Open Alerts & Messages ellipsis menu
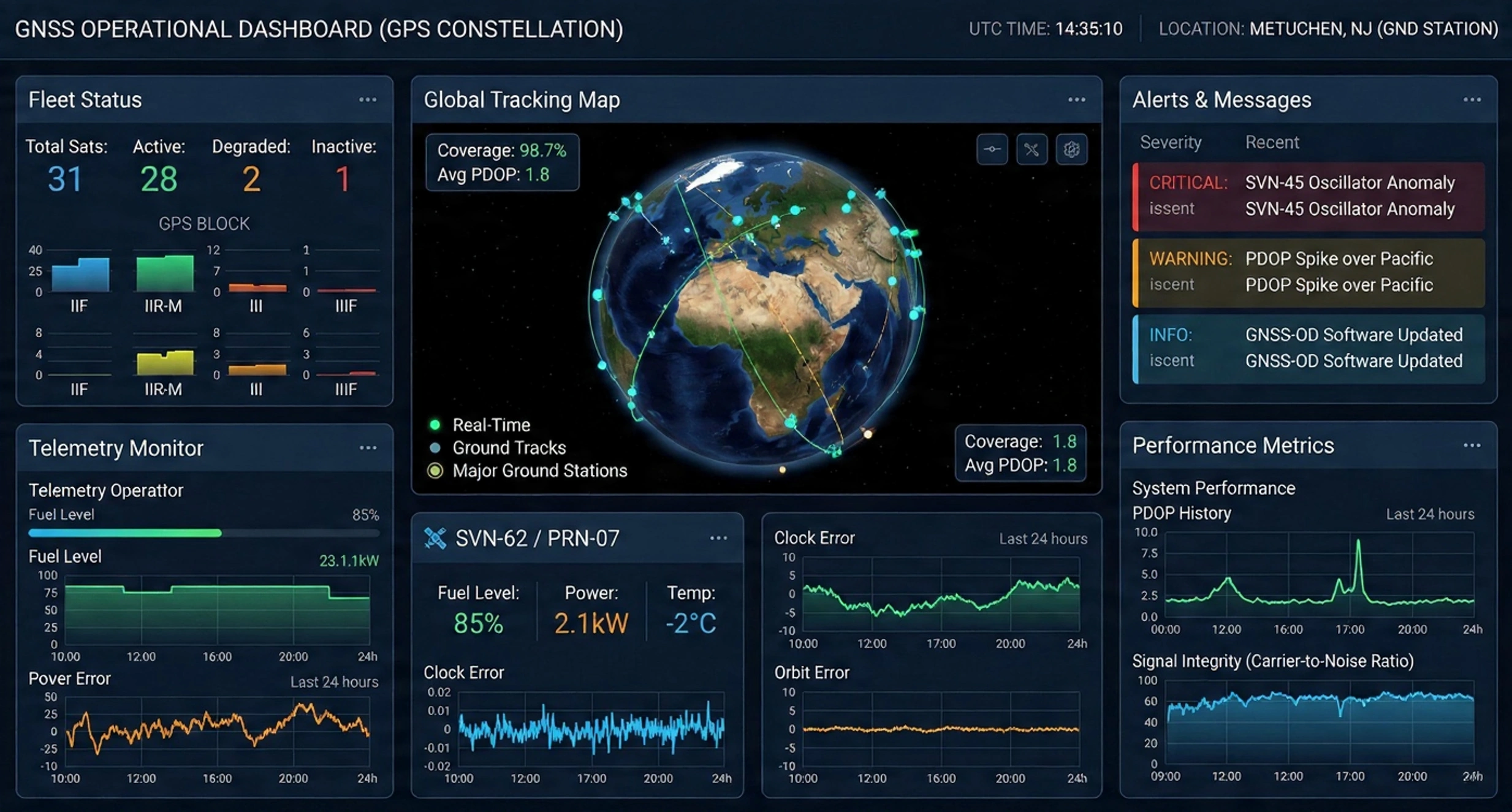 point(1472,100)
